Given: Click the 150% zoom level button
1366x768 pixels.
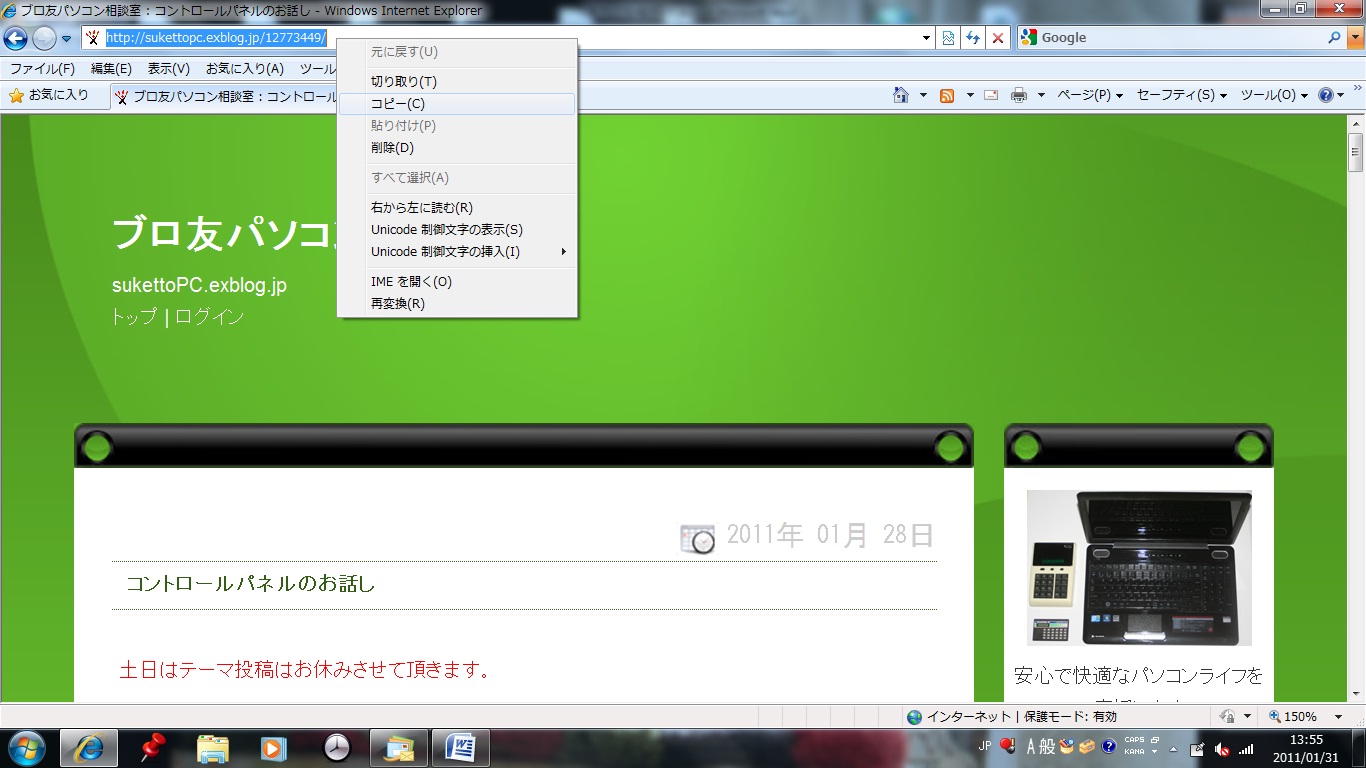Looking at the screenshot, I should point(1293,717).
